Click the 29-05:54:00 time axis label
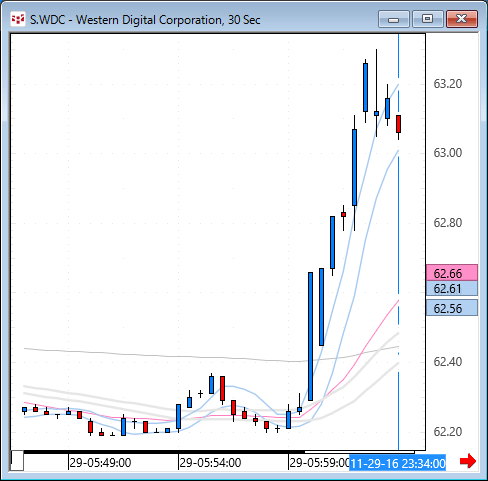Image resolution: width=488 pixels, height=481 pixels. (x=210, y=463)
